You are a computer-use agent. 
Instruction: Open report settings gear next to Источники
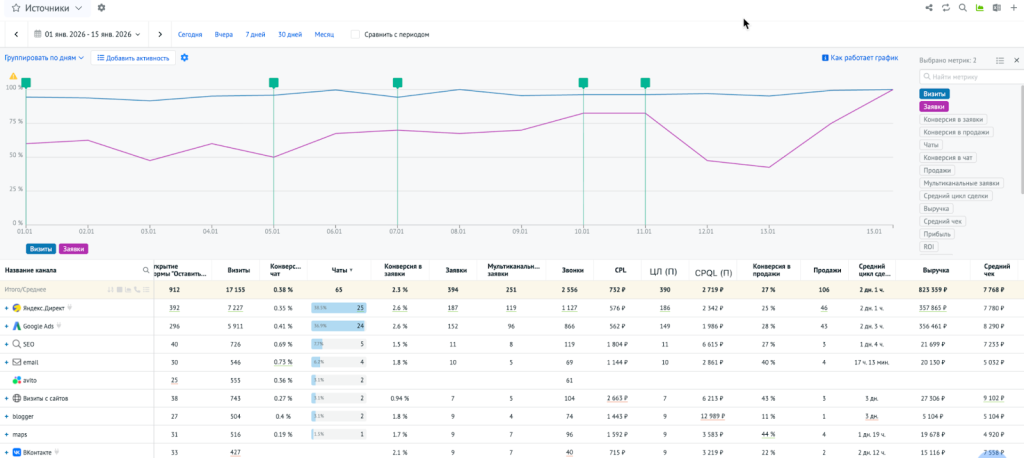(101, 8)
